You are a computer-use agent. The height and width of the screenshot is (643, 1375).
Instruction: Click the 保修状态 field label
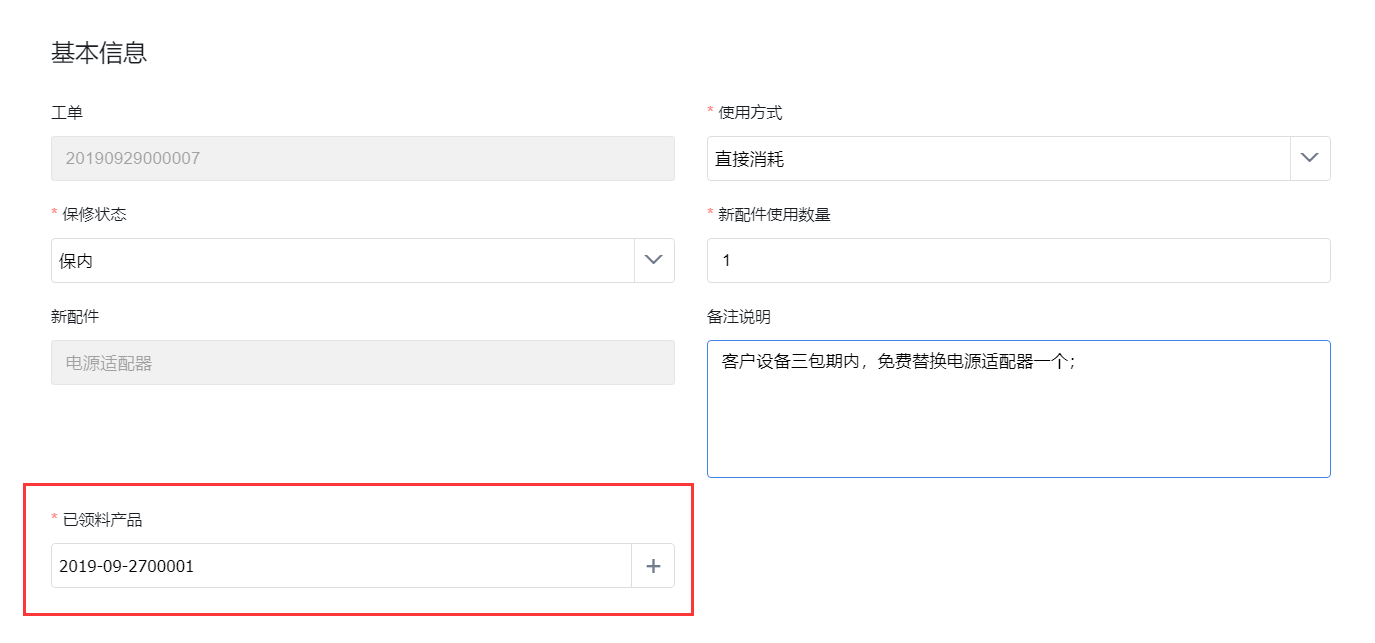pos(94,215)
